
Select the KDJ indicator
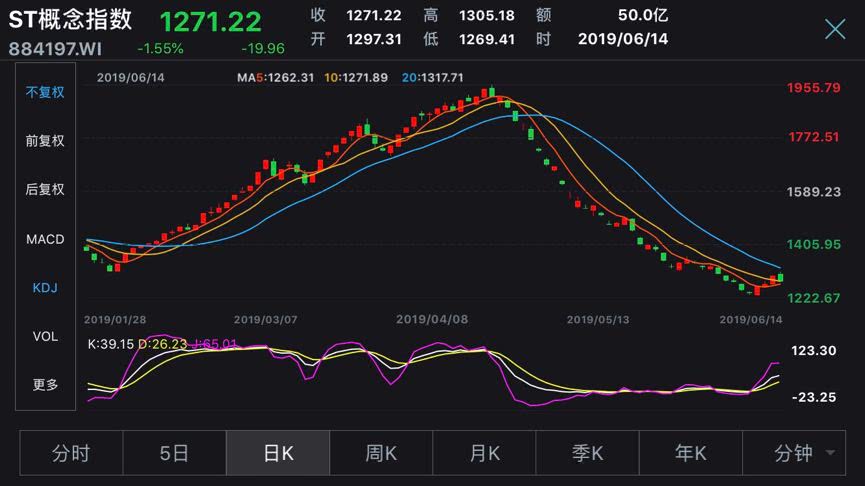[x=45, y=287]
